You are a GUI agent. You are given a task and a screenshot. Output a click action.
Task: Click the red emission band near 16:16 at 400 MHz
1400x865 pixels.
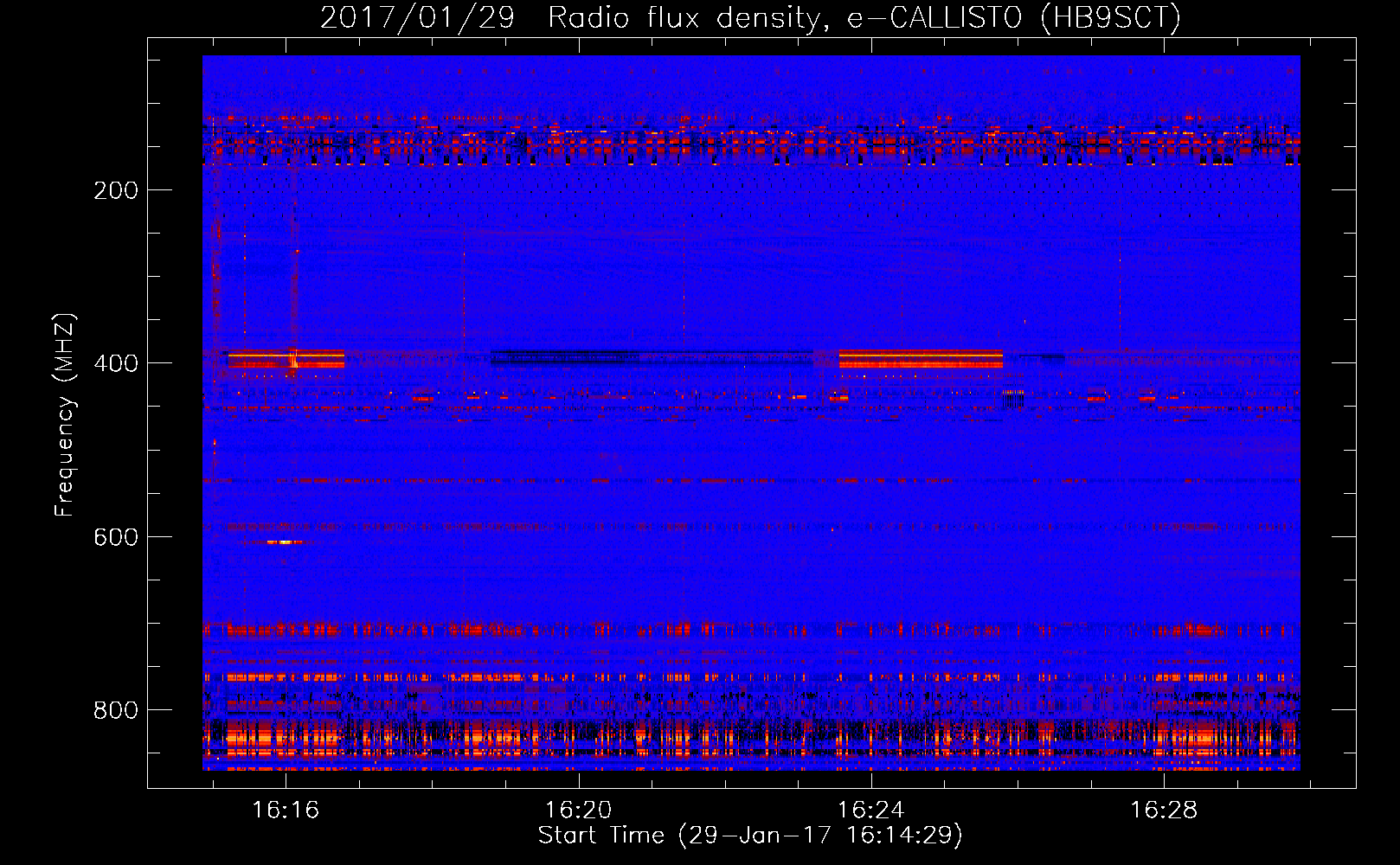click(x=286, y=359)
